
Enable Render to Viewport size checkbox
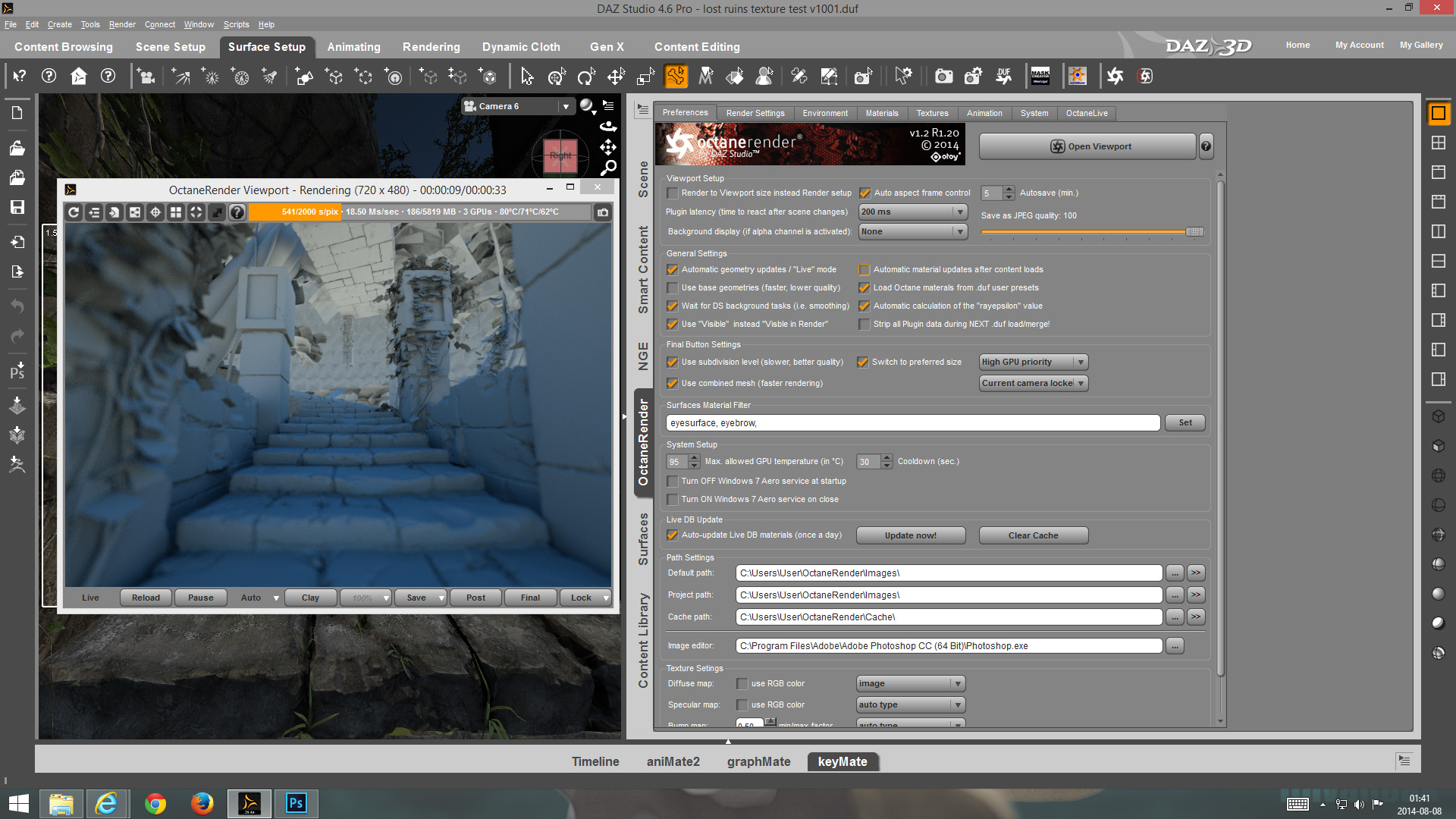(673, 193)
